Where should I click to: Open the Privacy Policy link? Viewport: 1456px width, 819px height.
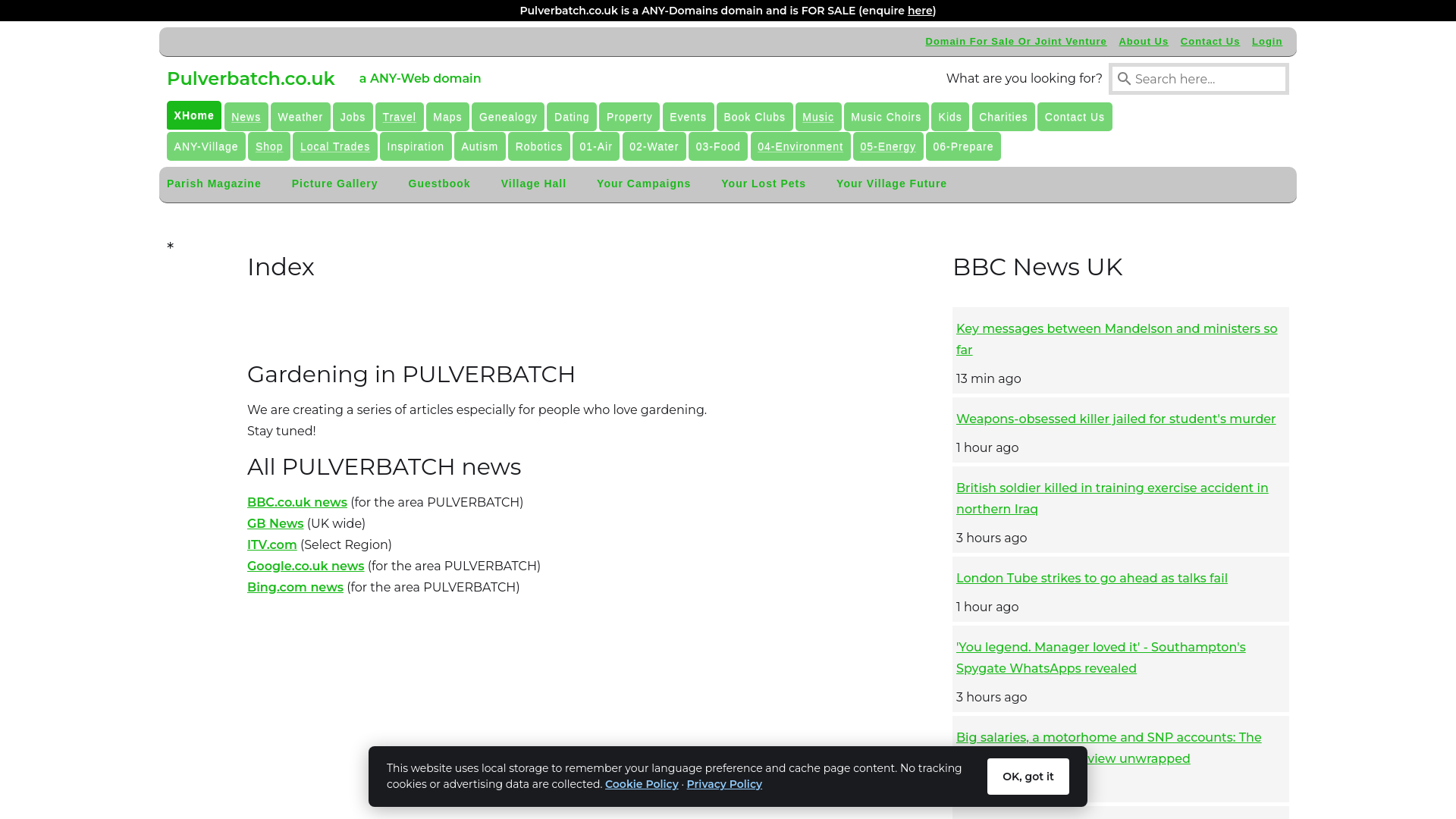click(724, 784)
